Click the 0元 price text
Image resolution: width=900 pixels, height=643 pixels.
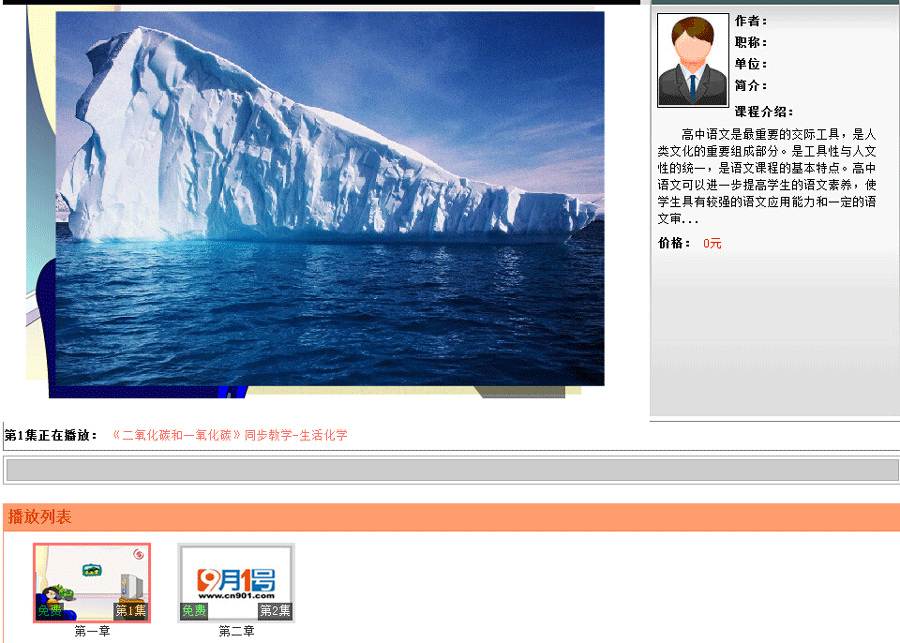712,243
